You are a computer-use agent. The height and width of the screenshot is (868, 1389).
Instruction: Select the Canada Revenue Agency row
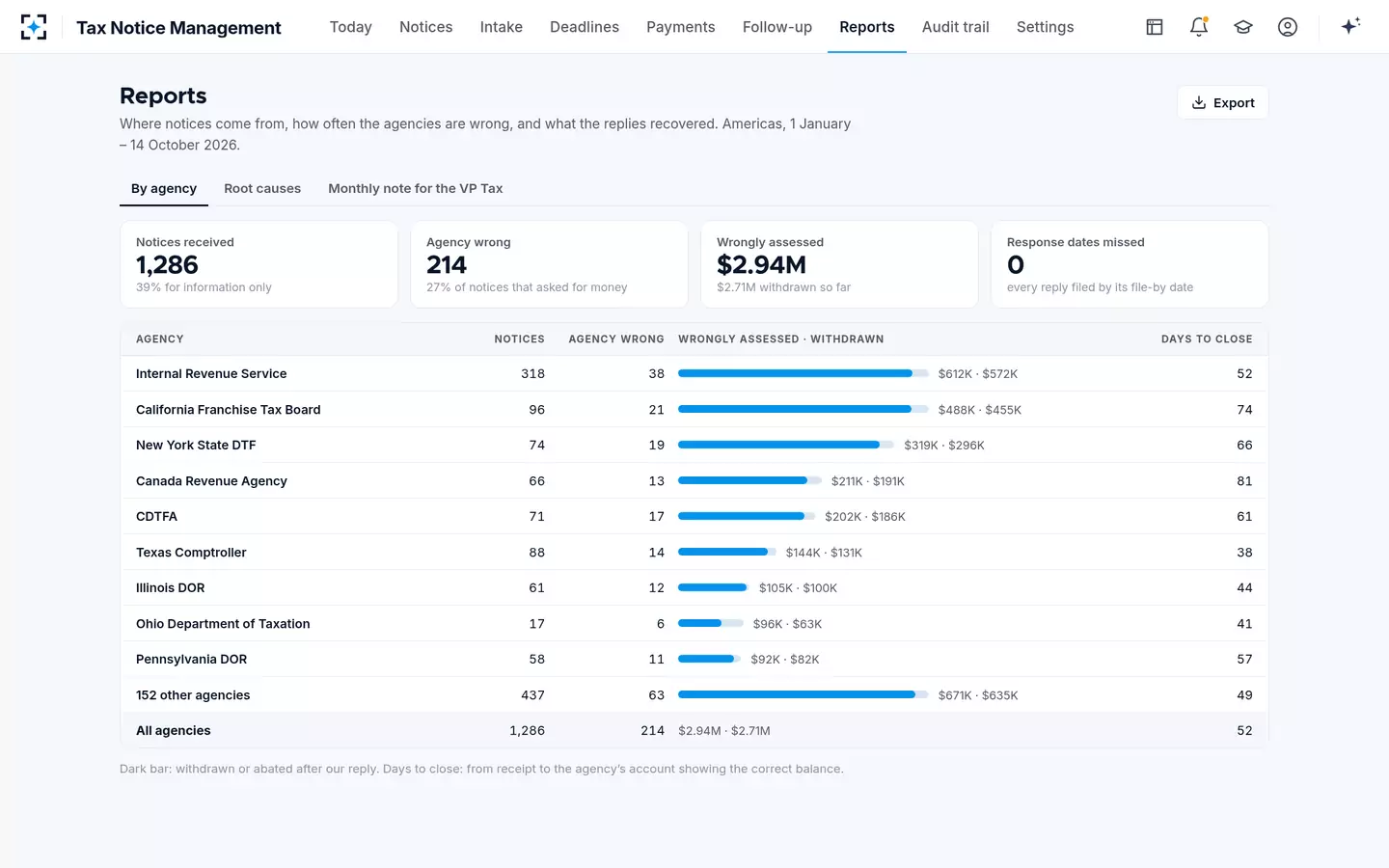tap(694, 481)
